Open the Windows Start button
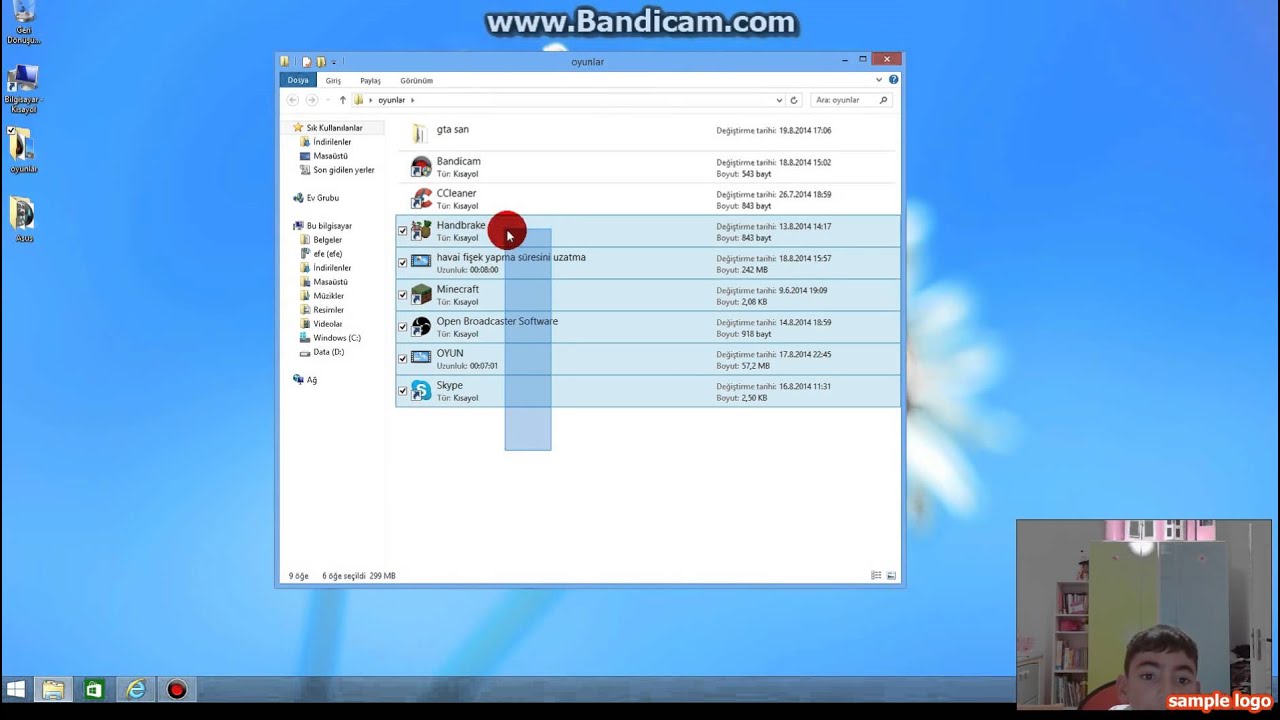This screenshot has height=720, width=1280. pos(16,690)
